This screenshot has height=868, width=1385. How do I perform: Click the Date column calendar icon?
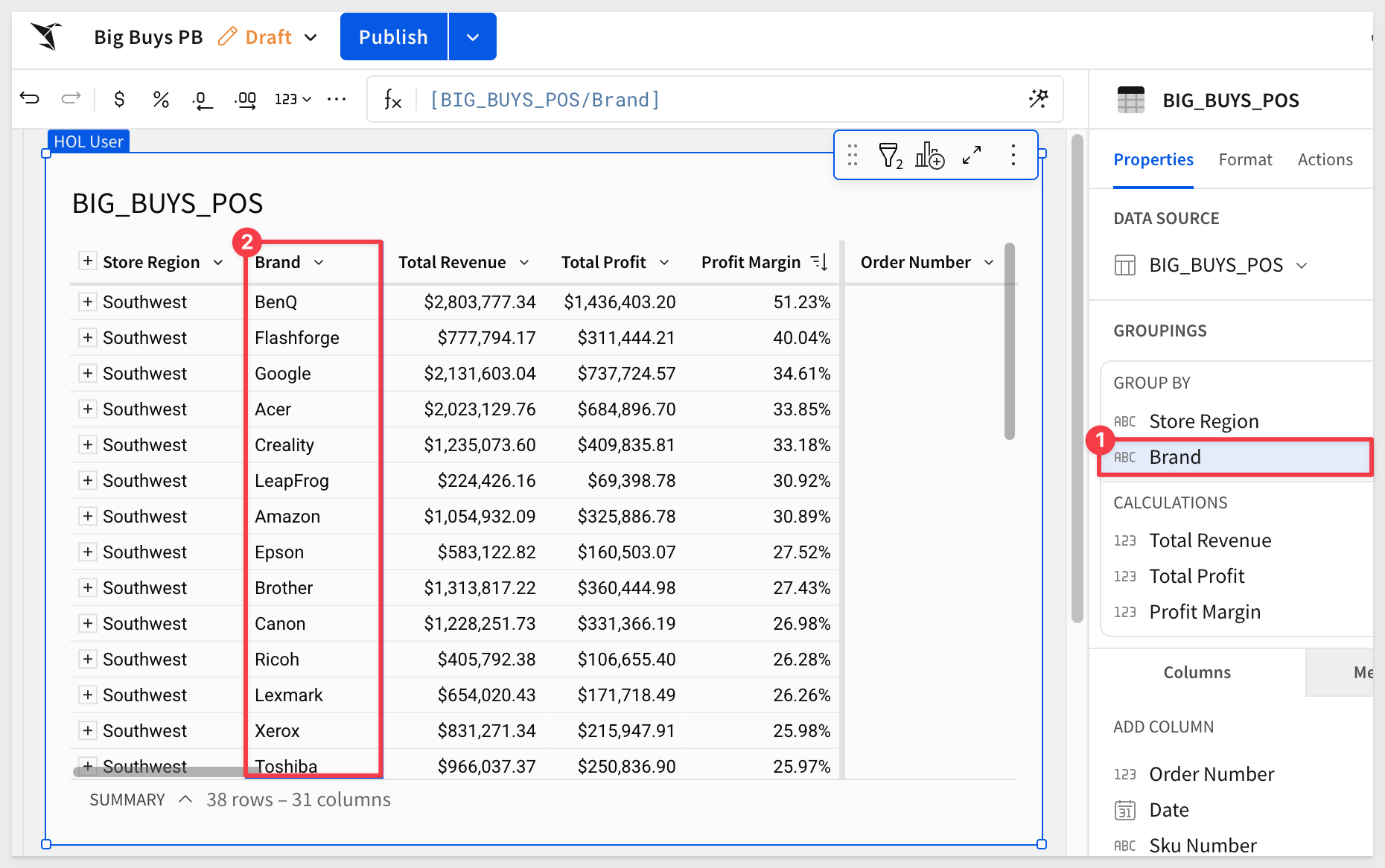[x=1125, y=810]
